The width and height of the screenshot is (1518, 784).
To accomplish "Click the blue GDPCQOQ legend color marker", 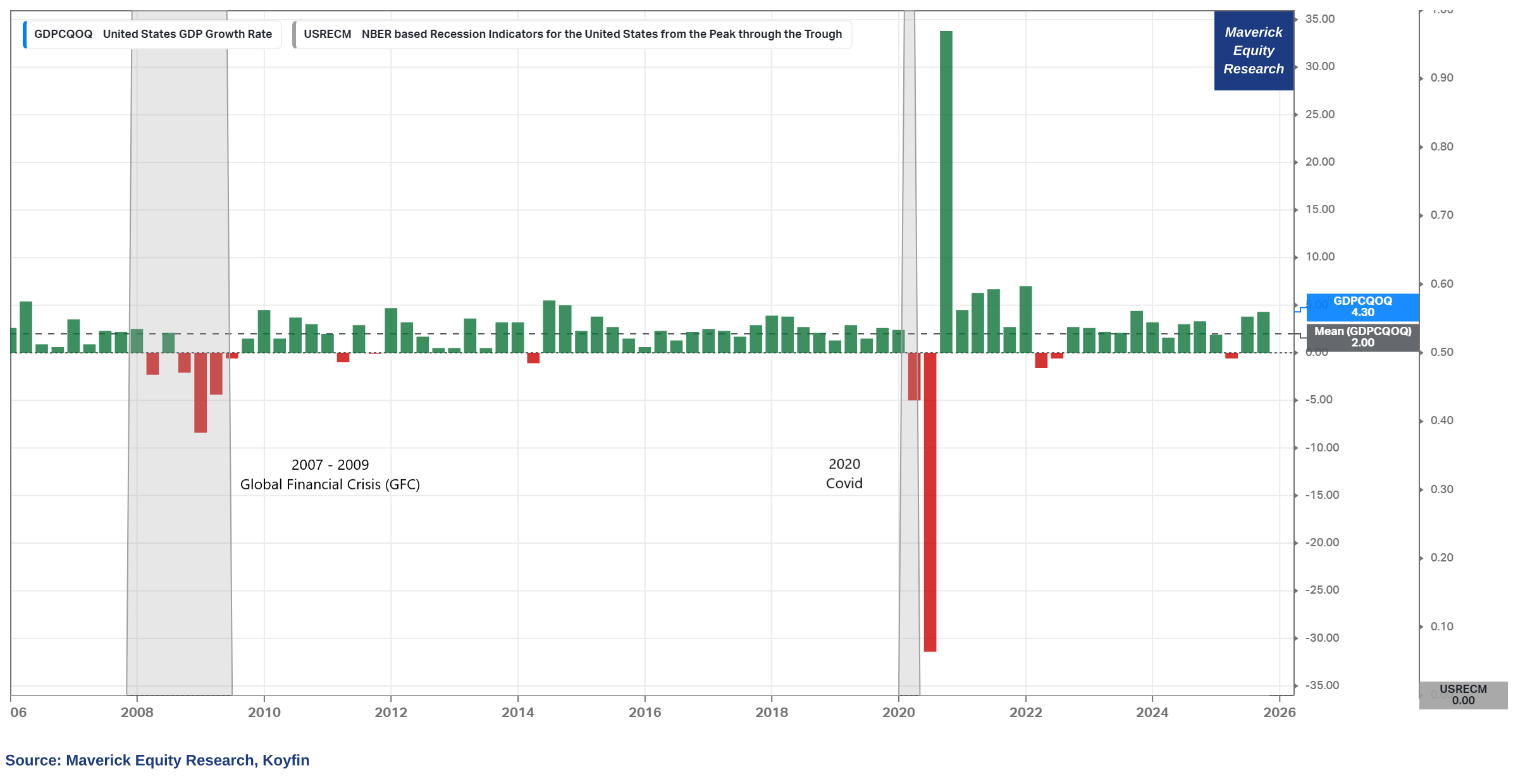I will pyautogui.click(x=25, y=34).
